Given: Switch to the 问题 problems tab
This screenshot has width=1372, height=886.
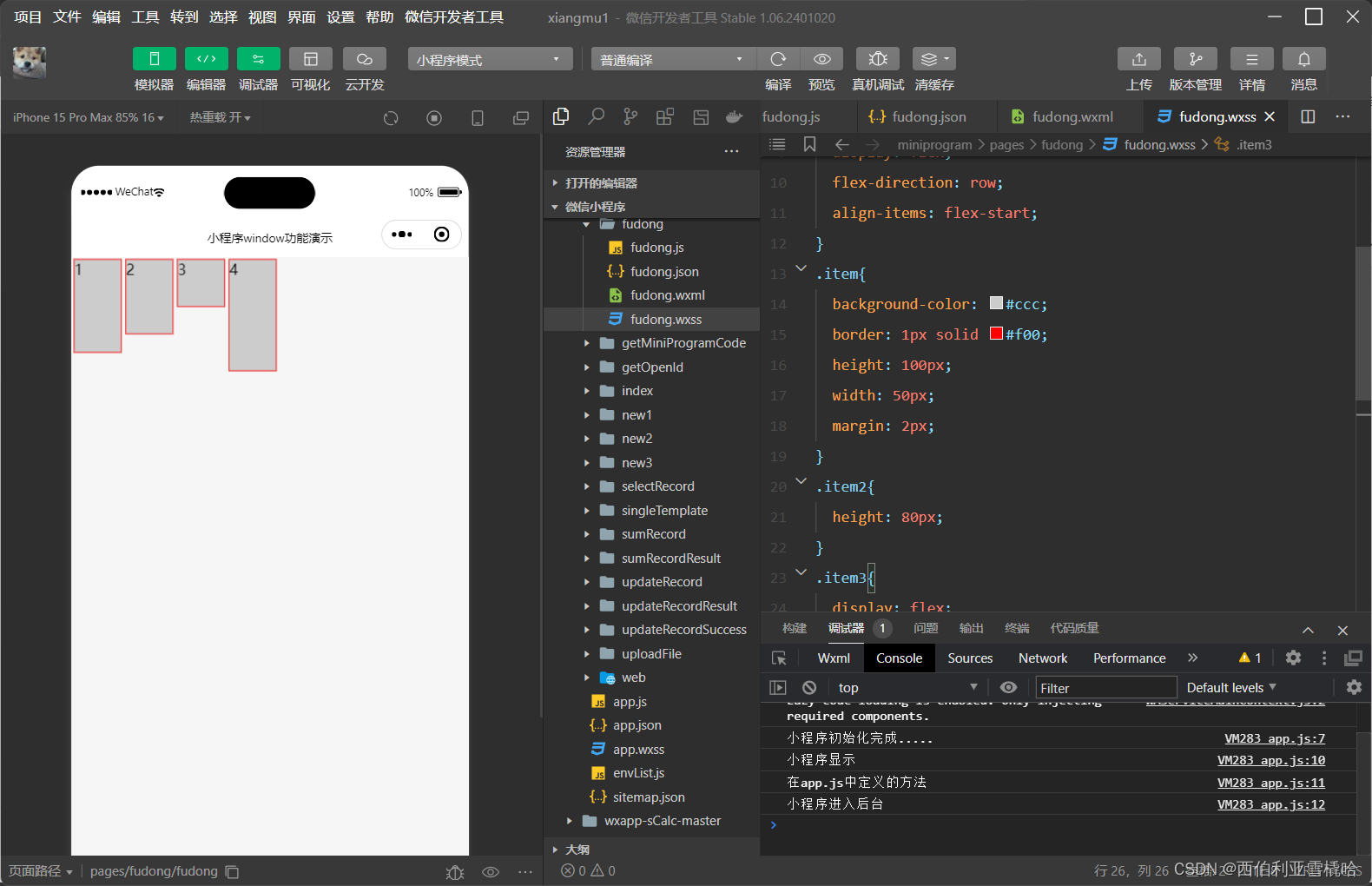Looking at the screenshot, I should click(926, 628).
